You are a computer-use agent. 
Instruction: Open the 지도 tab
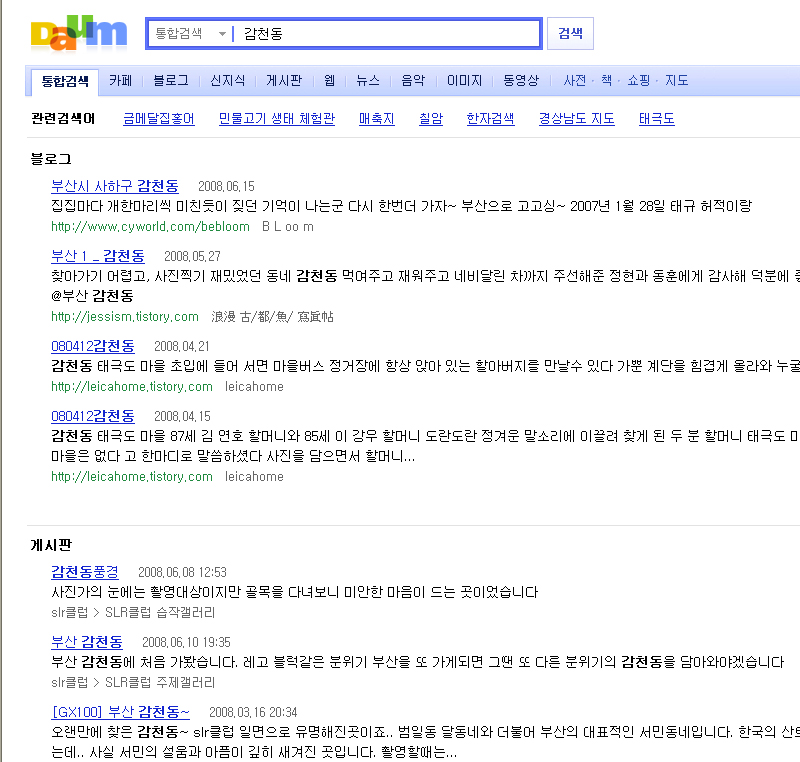click(677, 81)
